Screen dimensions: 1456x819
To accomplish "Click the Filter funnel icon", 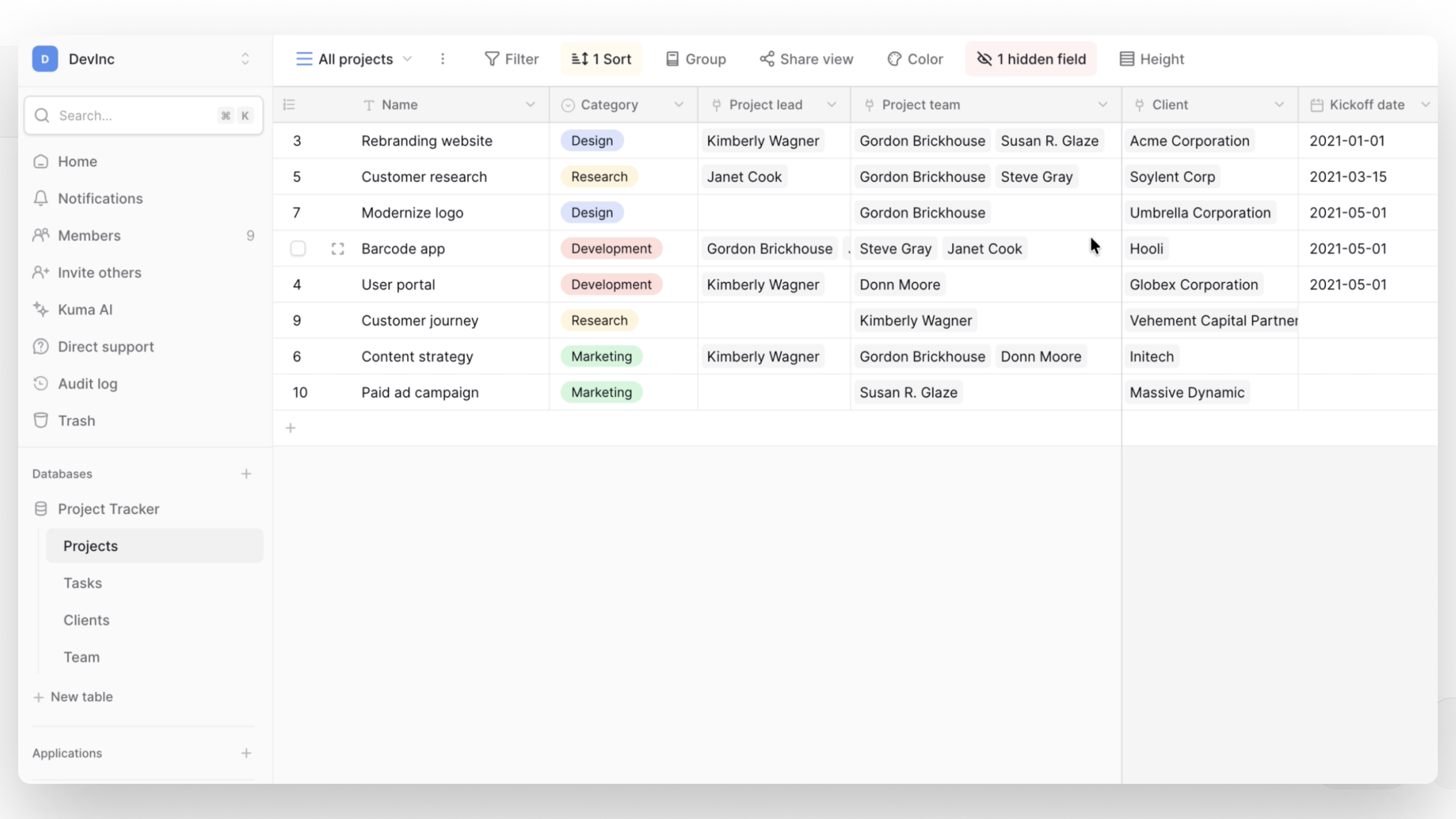I will tap(491, 59).
